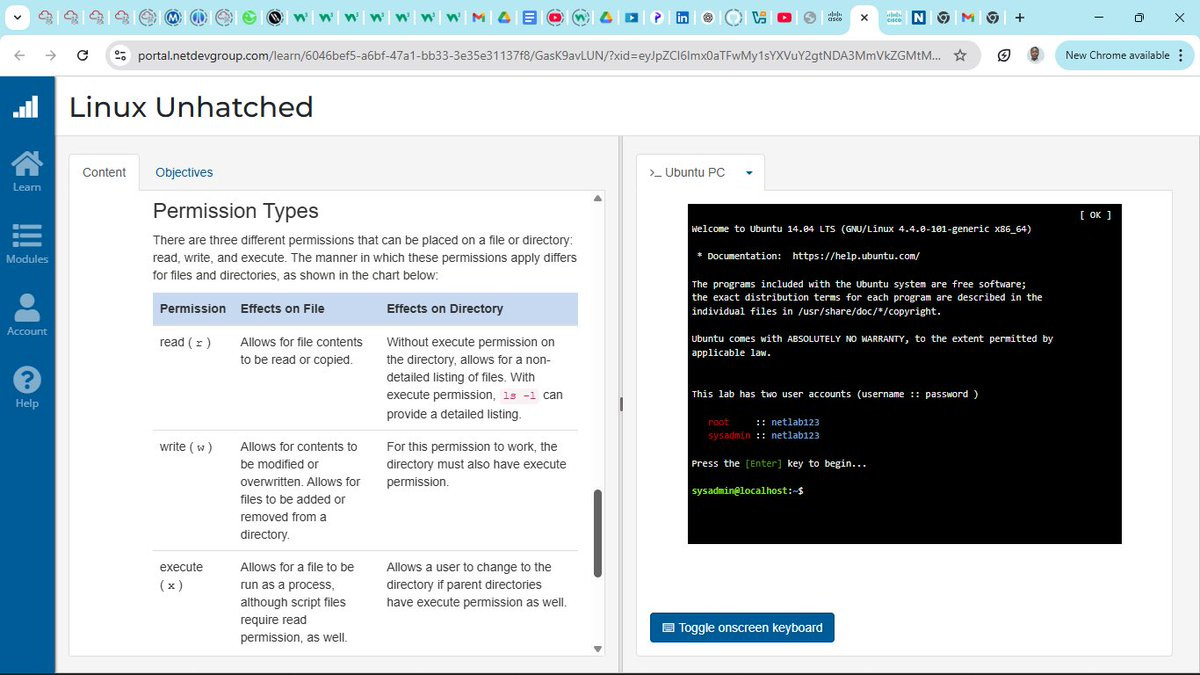Click the address bar URL field
This screenshot has height=675, width=1200.
[538, 56]
